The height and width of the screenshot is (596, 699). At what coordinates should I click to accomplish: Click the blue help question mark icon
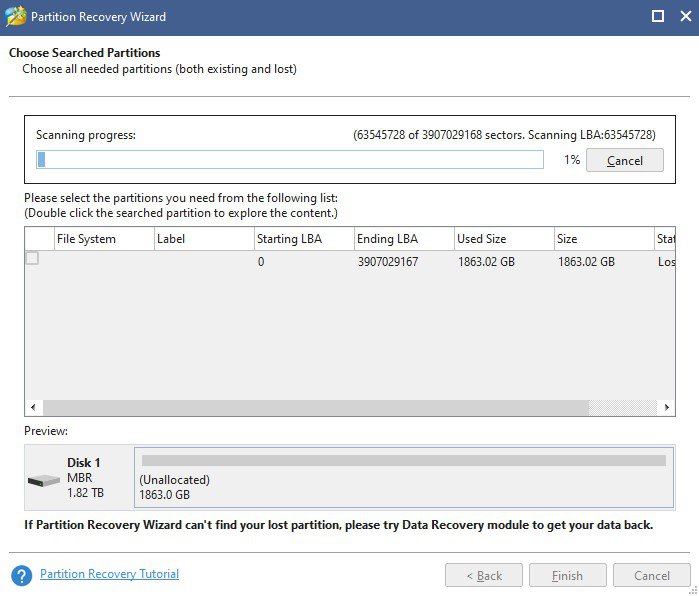click(x=22, y=575)
